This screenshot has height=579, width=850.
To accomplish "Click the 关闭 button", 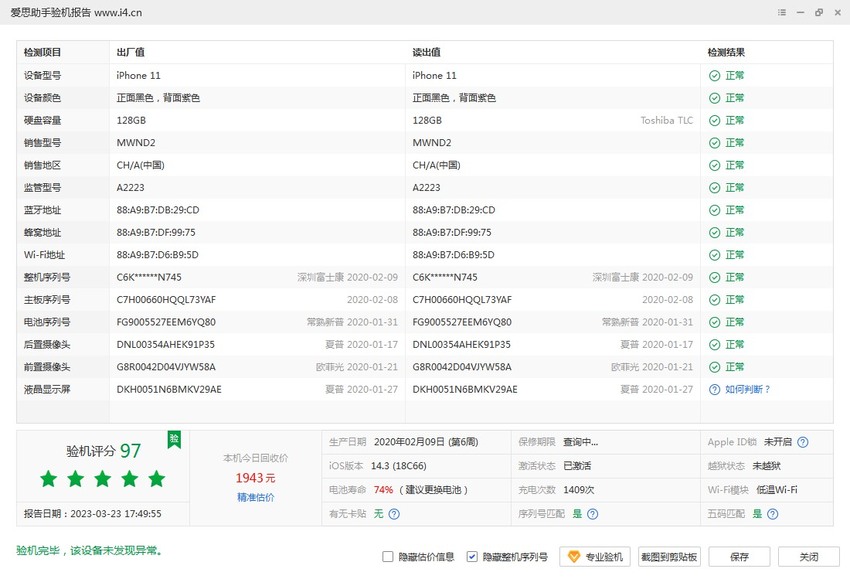I will click(x=809, y=557).
